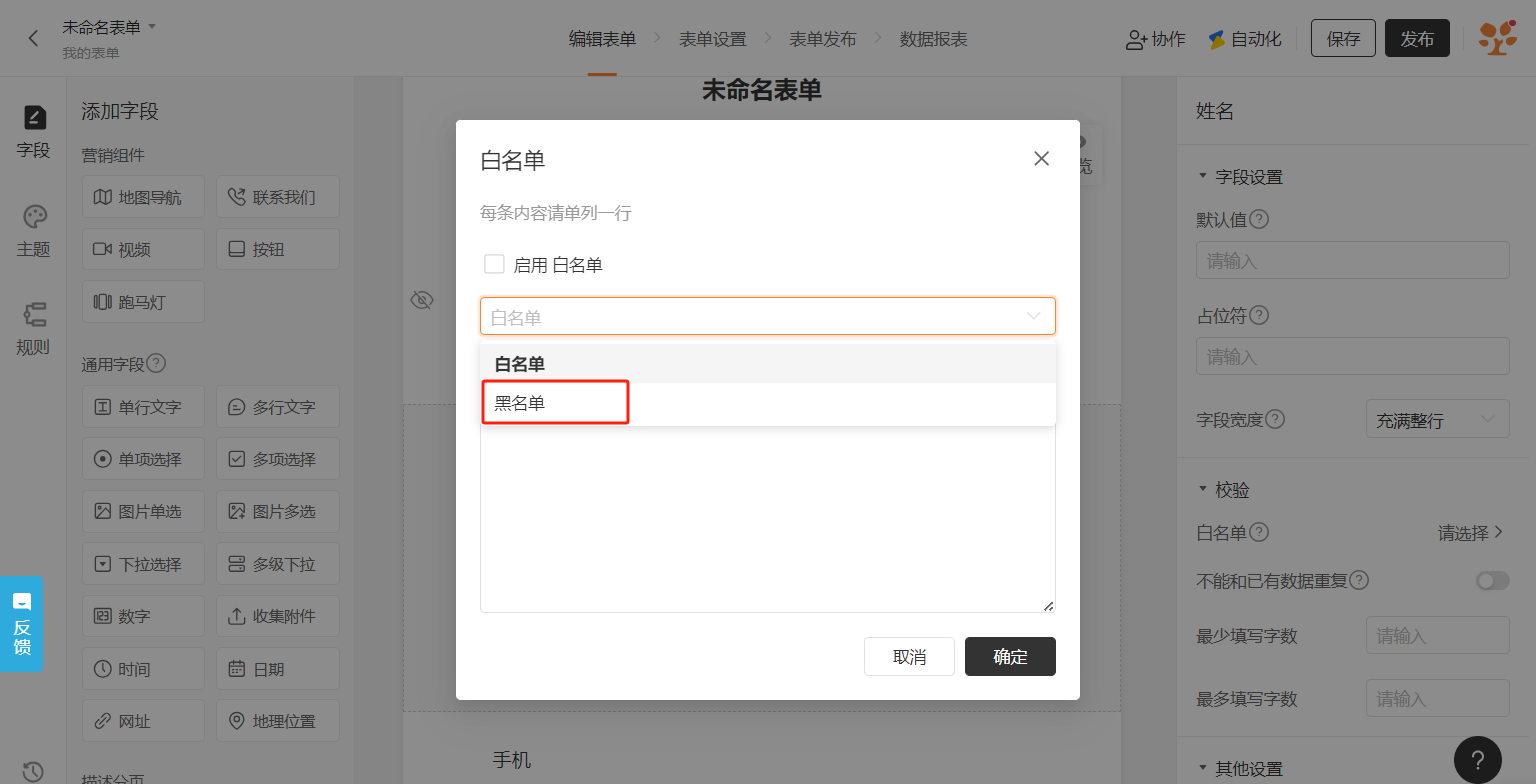
Task: Open the help question mark bubble
Action: (x=1478, y=760)
